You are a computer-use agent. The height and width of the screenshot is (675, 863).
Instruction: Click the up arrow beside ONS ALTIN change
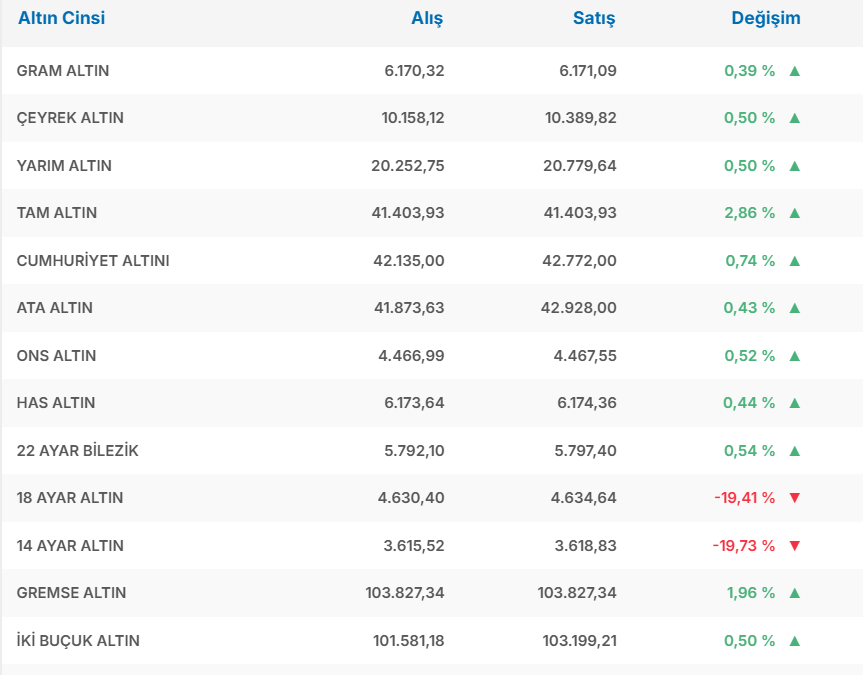[x=795, y=356]
